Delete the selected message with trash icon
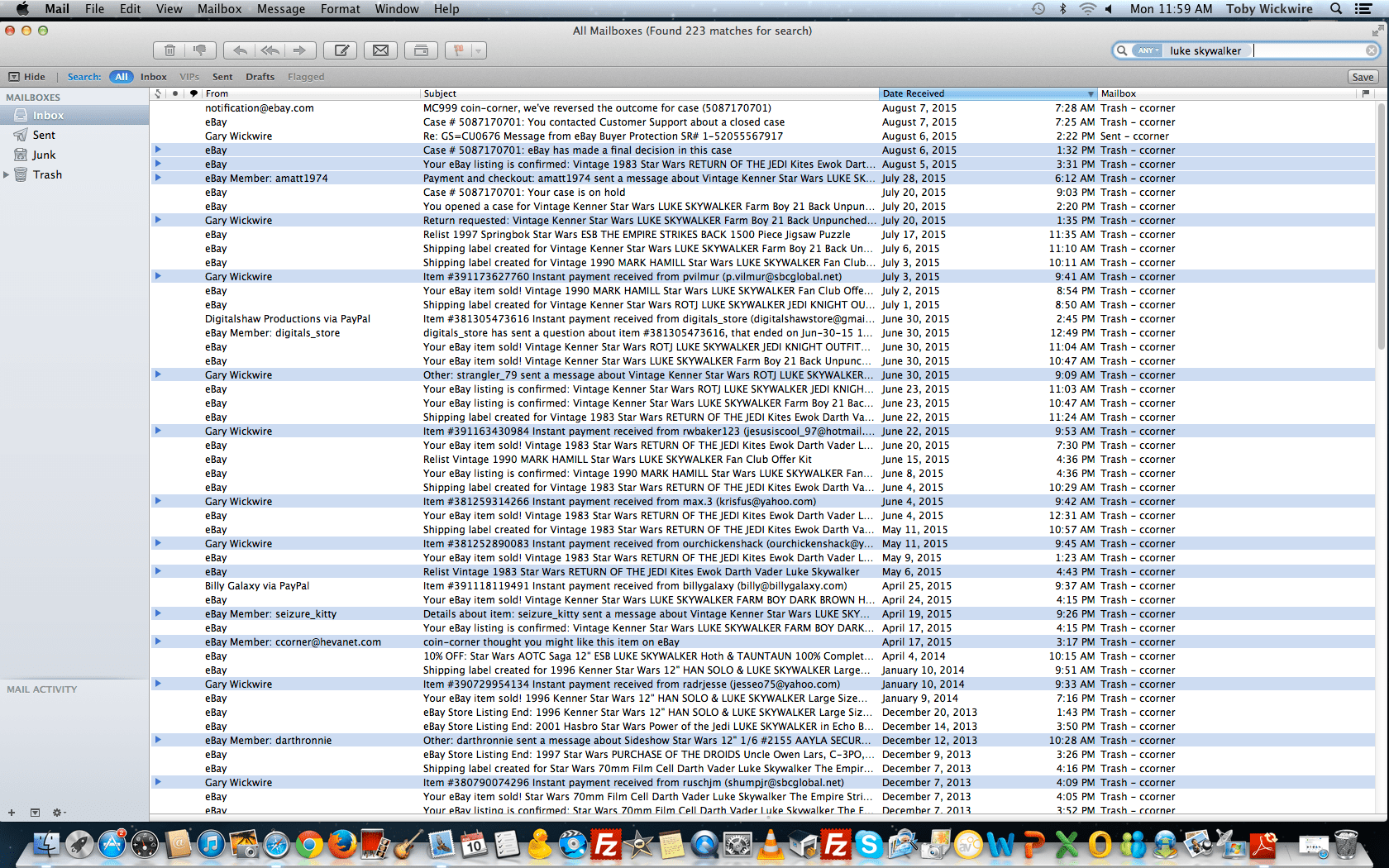This screenshot has width=1389, height=868. pos(169,50)
